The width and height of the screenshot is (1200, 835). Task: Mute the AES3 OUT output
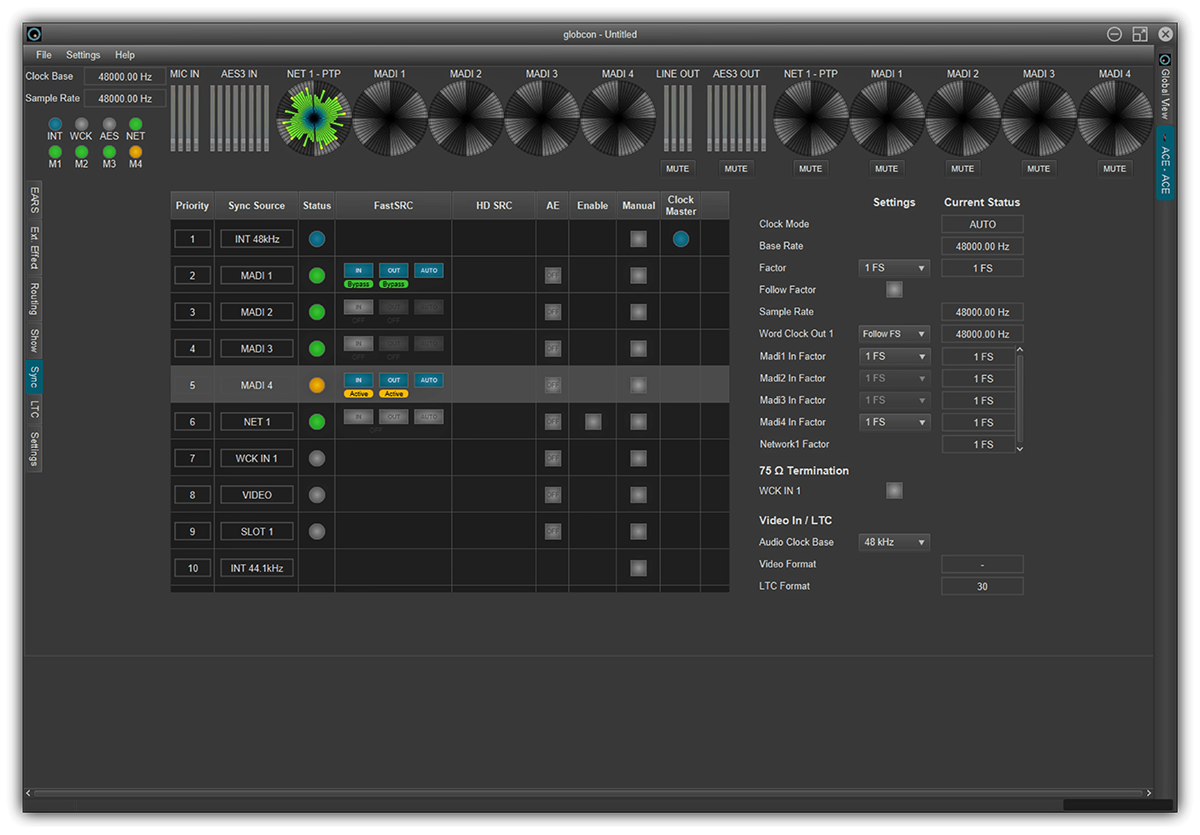tap(736, 168)
